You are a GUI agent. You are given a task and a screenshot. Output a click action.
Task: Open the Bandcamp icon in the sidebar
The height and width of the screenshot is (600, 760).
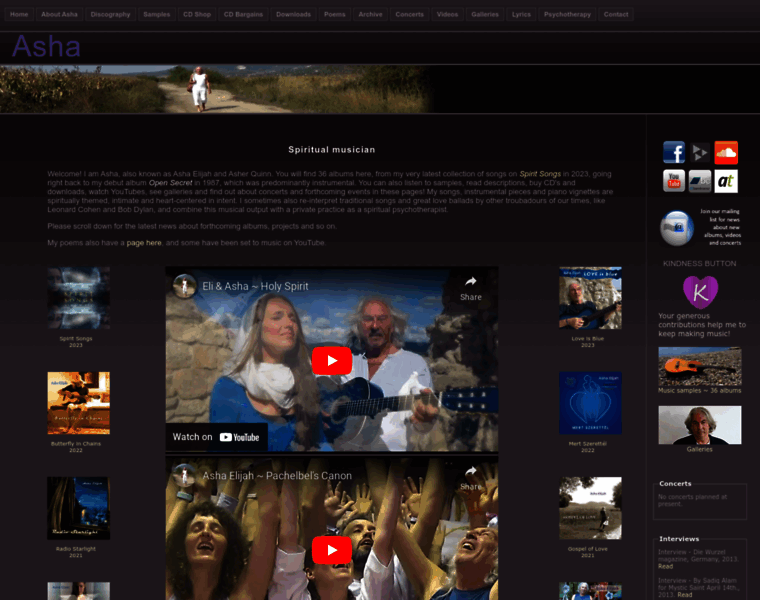[700, 181]
